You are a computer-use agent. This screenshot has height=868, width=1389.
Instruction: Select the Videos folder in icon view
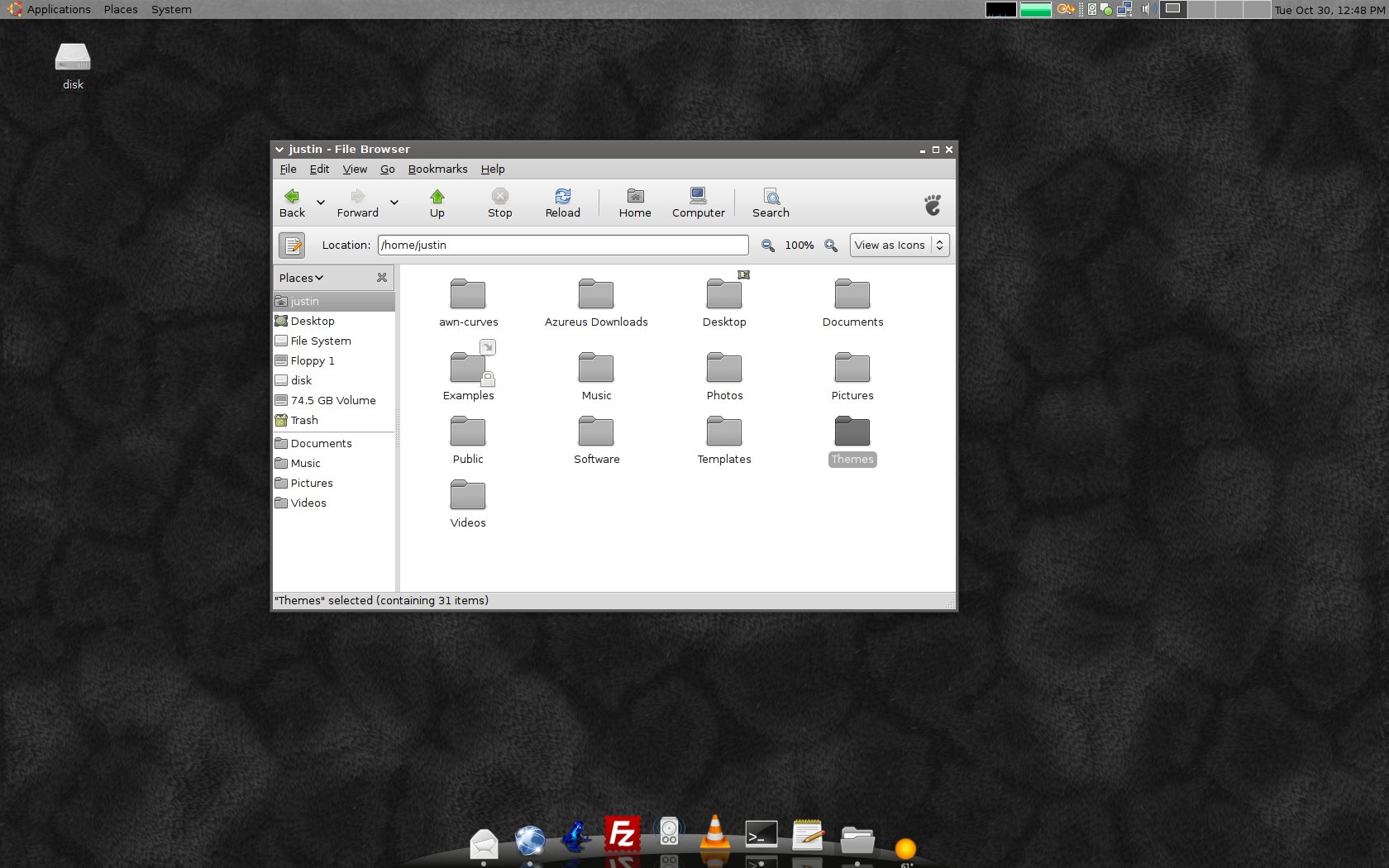tap(468, 503)
